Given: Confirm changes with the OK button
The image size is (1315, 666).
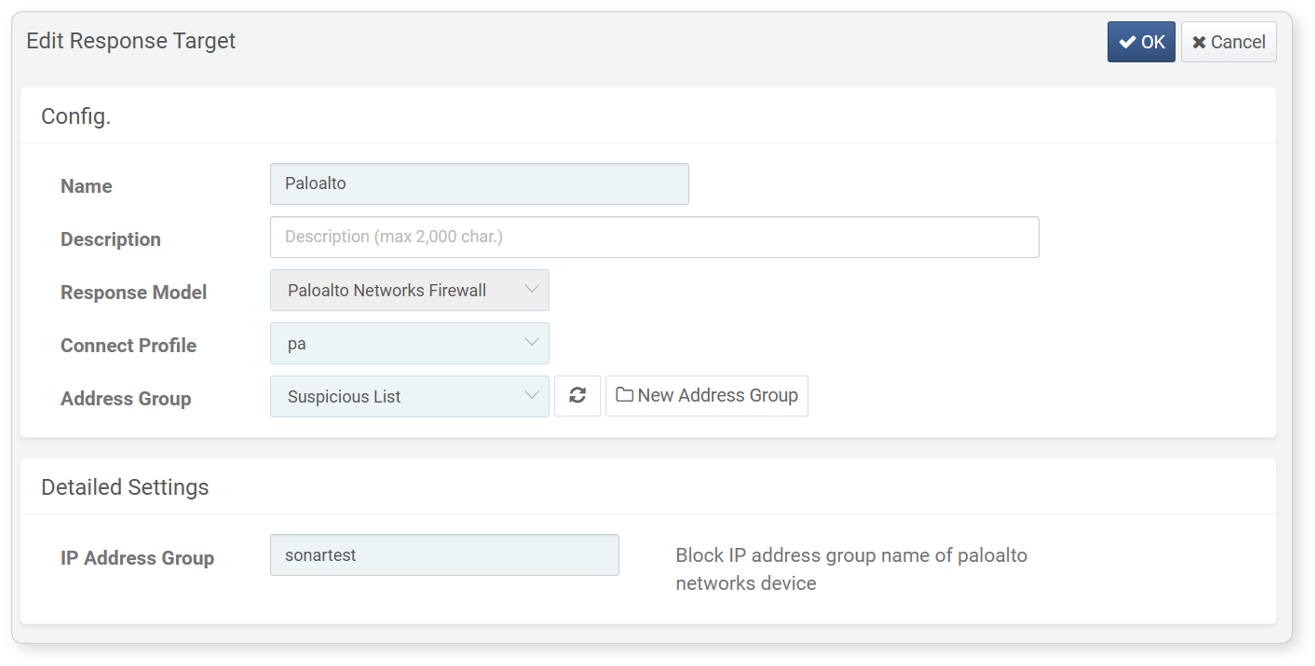Looking at the screenshot, I should coord(1141,42).
